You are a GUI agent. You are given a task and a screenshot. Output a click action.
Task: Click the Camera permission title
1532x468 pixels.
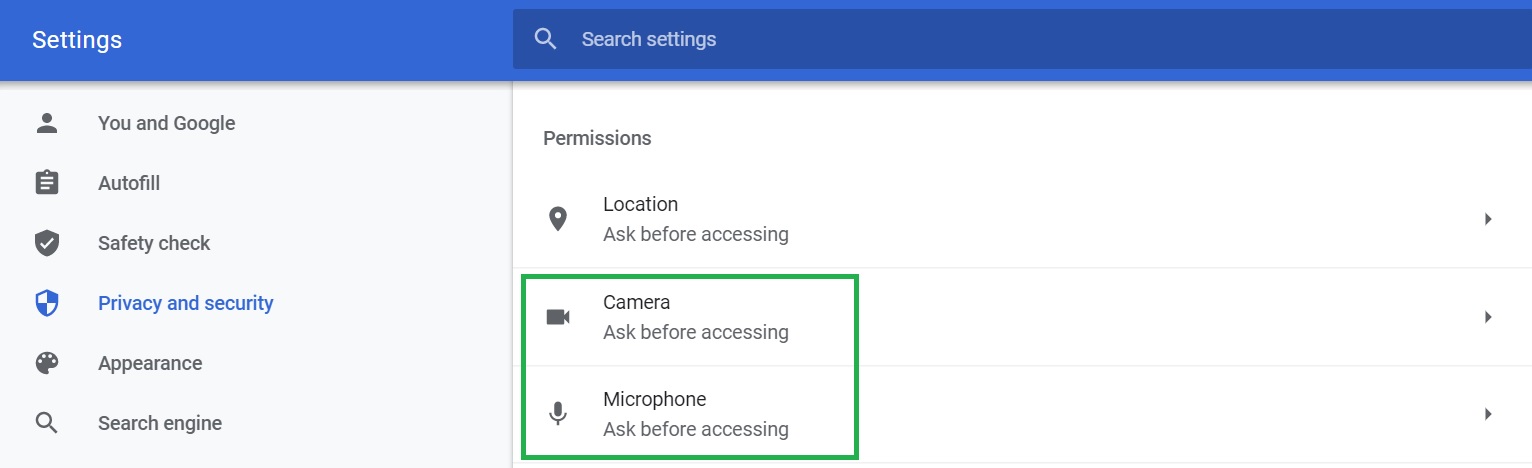coord(636,302)
